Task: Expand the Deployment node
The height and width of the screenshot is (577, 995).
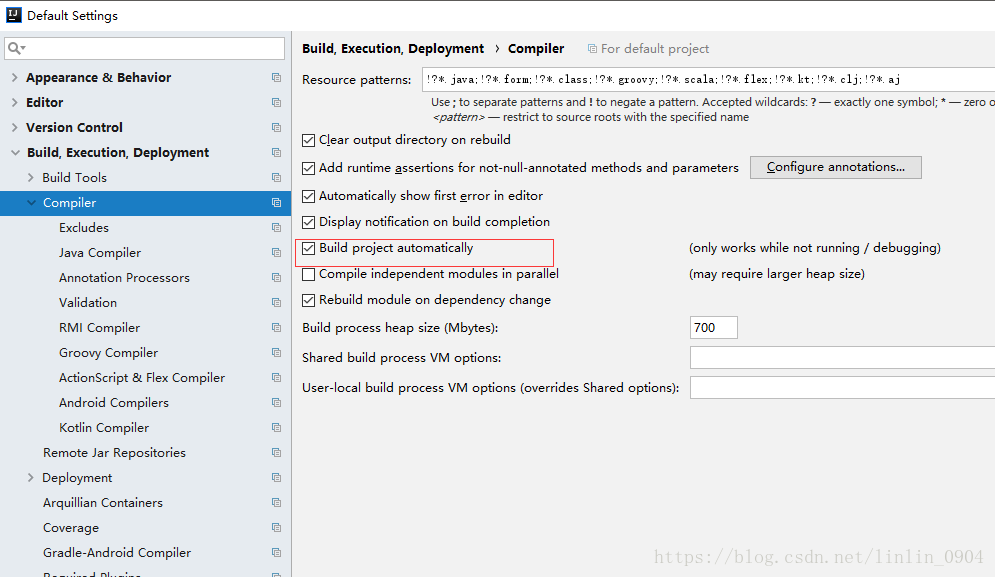Action: (30, 477)
